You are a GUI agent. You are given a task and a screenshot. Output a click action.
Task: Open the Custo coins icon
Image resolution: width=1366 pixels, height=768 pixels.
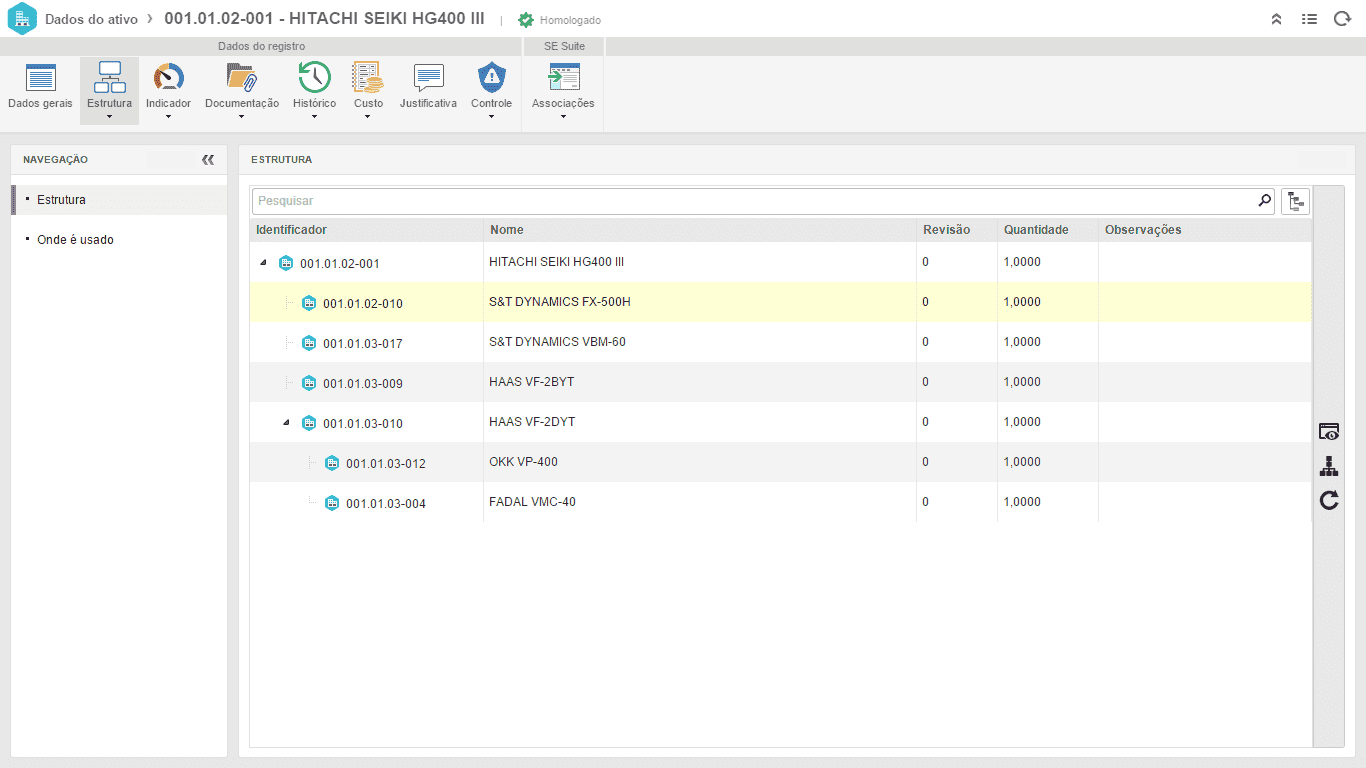point(367,77)
